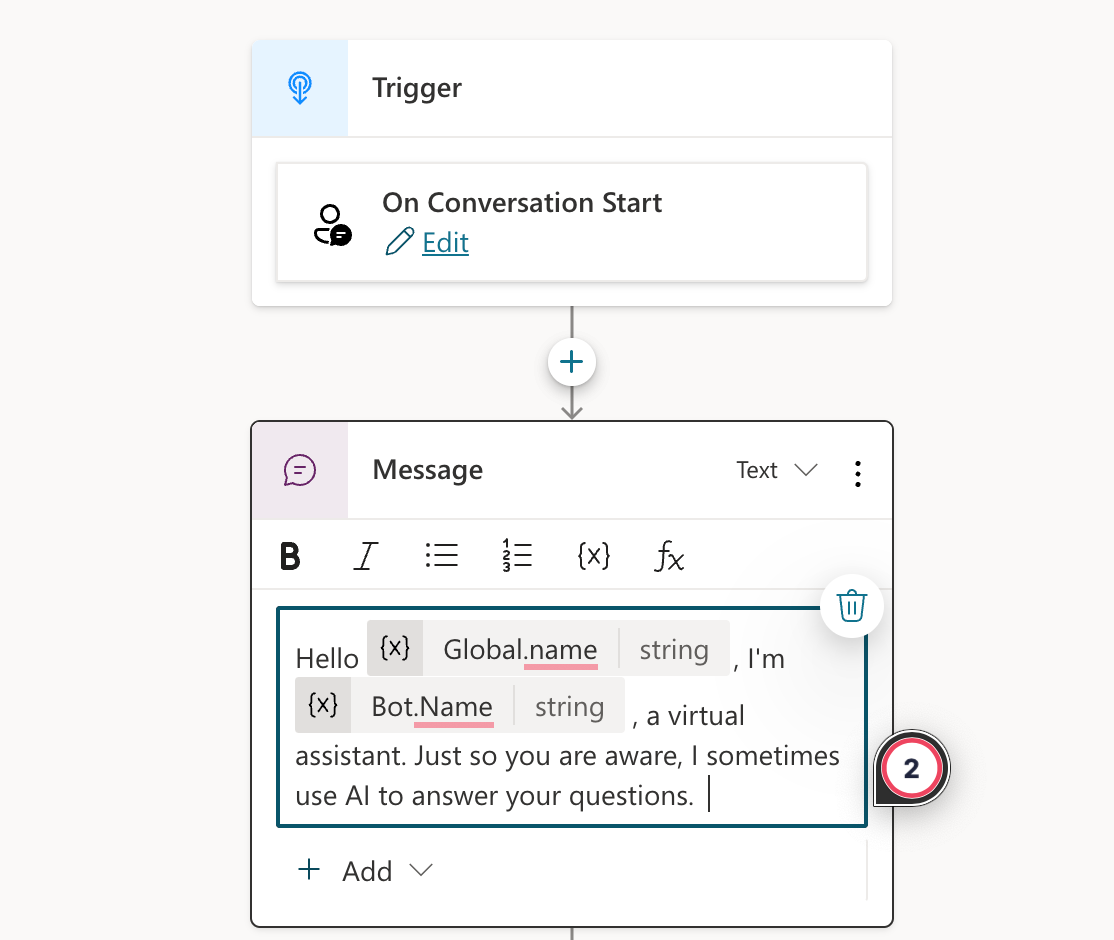Click the purple Message node icon
Screen dimensions: 1114x940
pos(300,470)
